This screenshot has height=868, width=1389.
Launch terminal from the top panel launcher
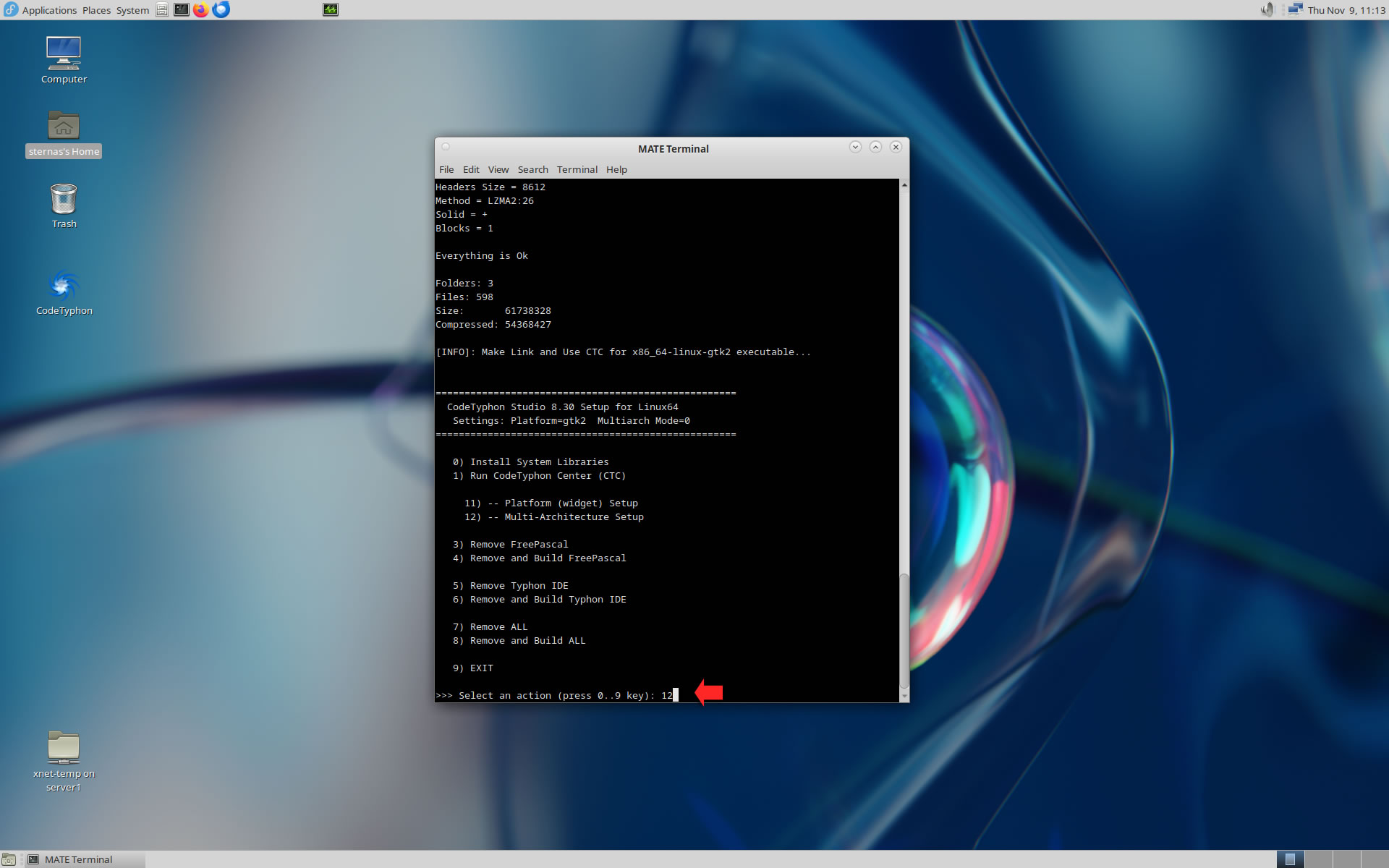(182, 9)
